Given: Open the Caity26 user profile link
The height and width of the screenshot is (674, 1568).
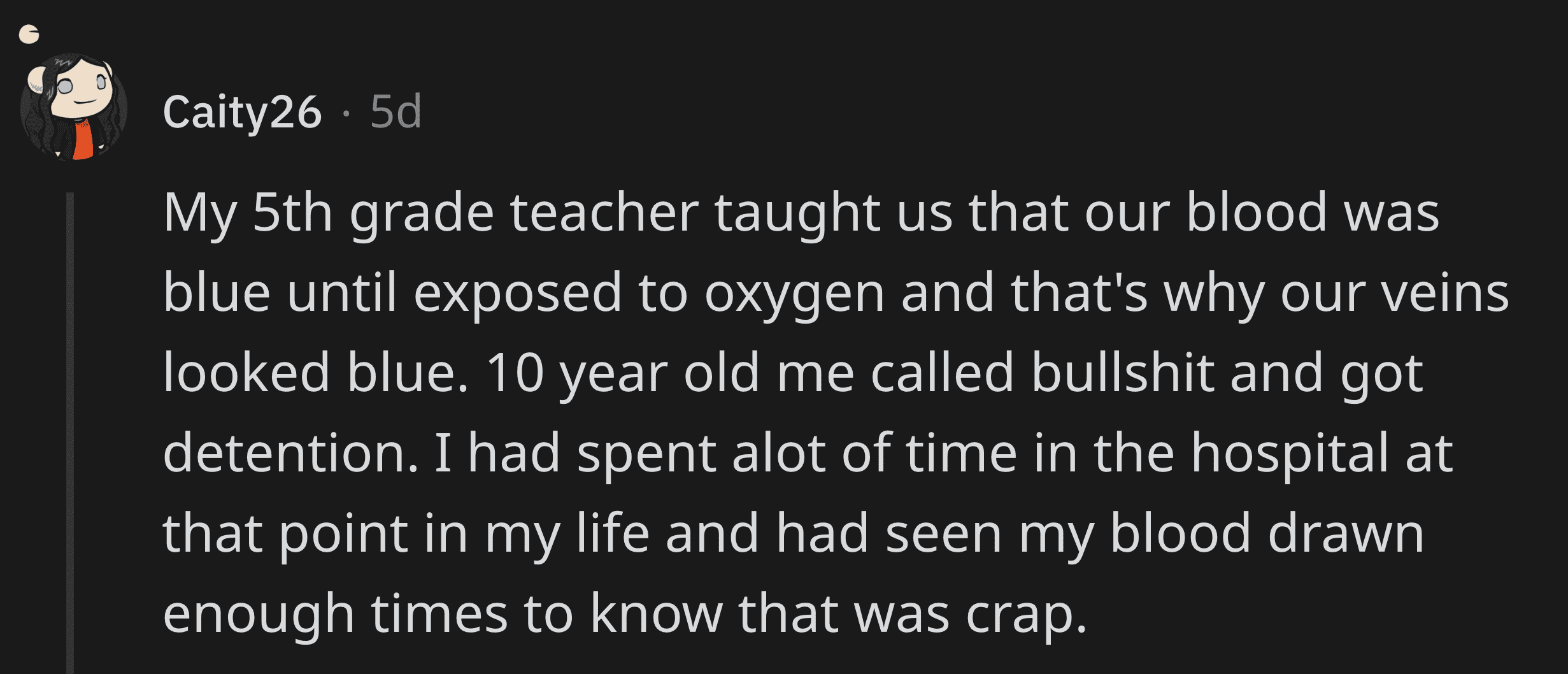Looking at the screenshot, I should tap(242, 112).
